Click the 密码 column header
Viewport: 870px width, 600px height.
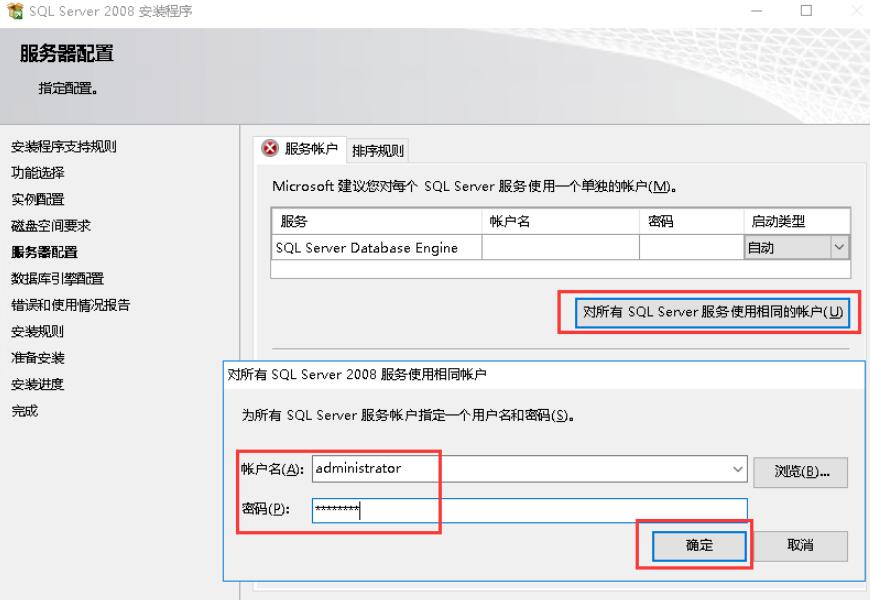click(x=691, y=221)
